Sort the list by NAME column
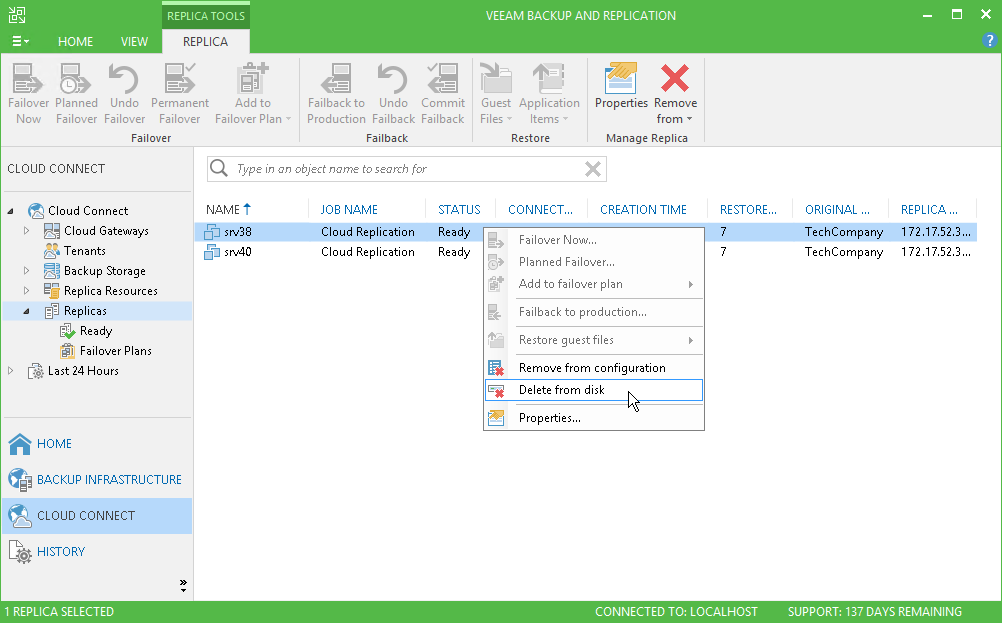 pyautogui.click(x=222, y=210)
